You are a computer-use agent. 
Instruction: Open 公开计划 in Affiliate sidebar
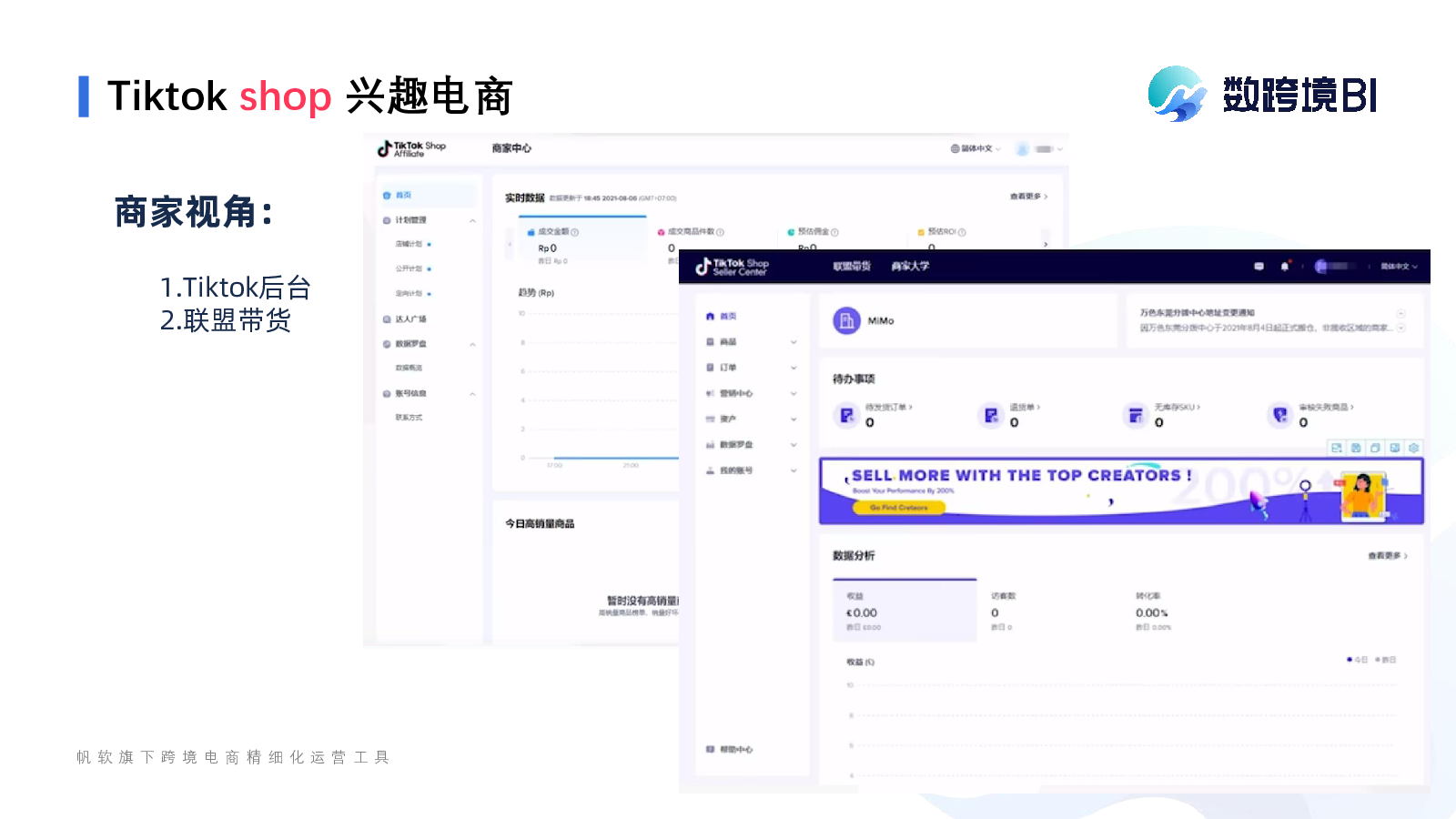coord(409,268)
